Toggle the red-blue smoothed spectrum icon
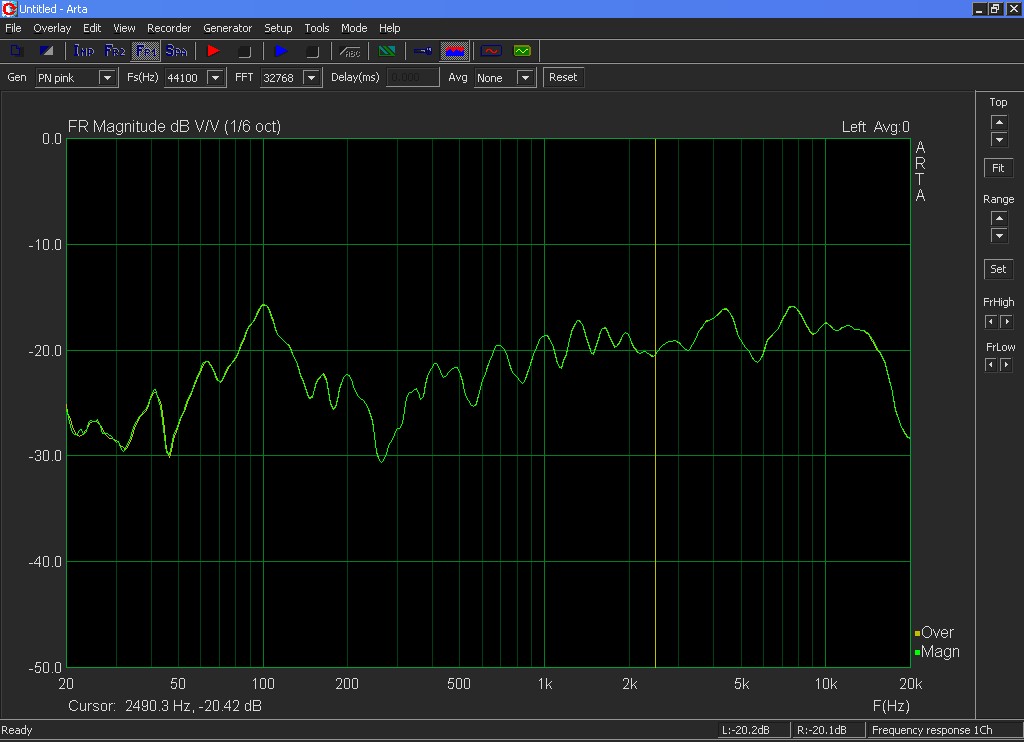This screenshot has width=1024, height=742. coord(455,50)
